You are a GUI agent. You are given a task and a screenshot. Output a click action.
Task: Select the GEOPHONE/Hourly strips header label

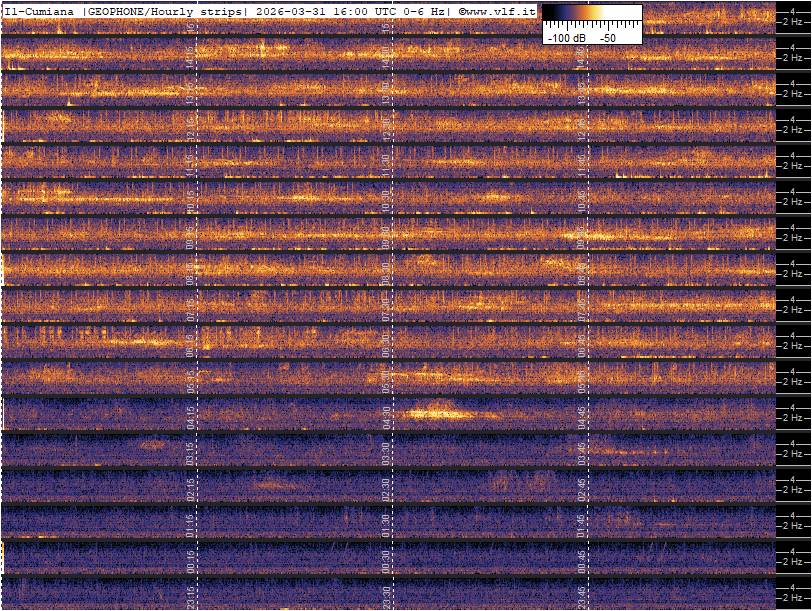166,11
